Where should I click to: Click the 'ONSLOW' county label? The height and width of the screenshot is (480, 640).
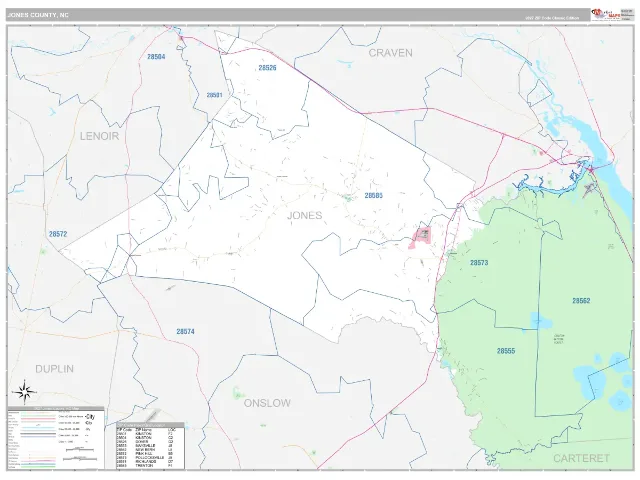(267, 403)
